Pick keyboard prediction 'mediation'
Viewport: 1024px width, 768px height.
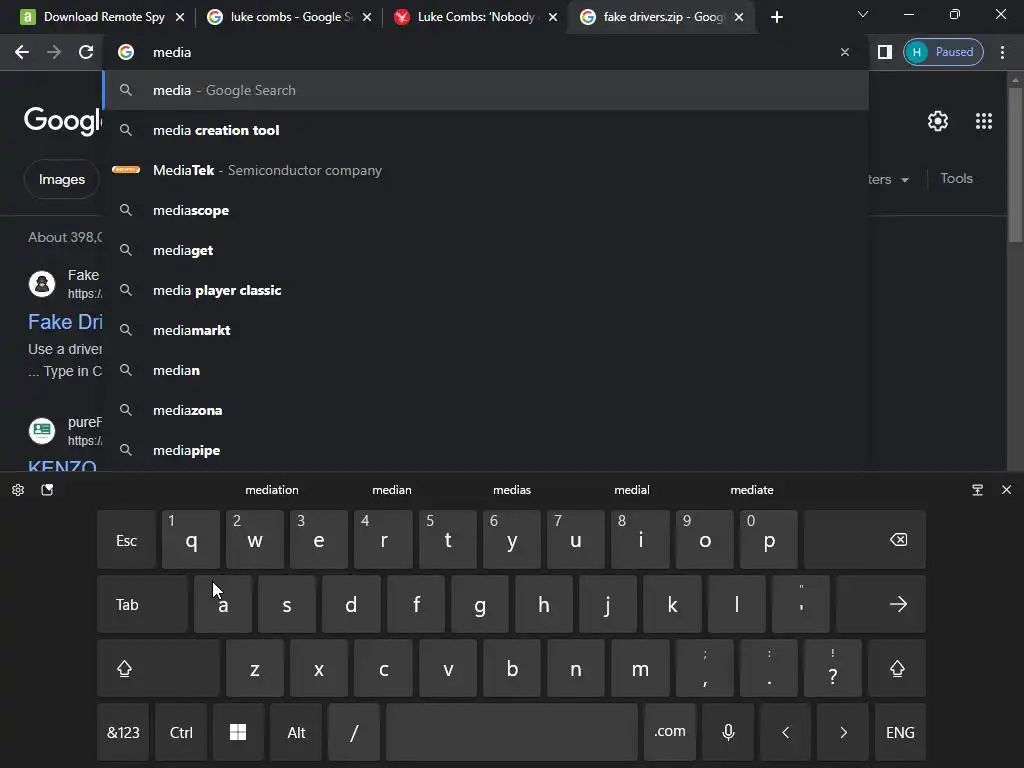tap(272, 490)
